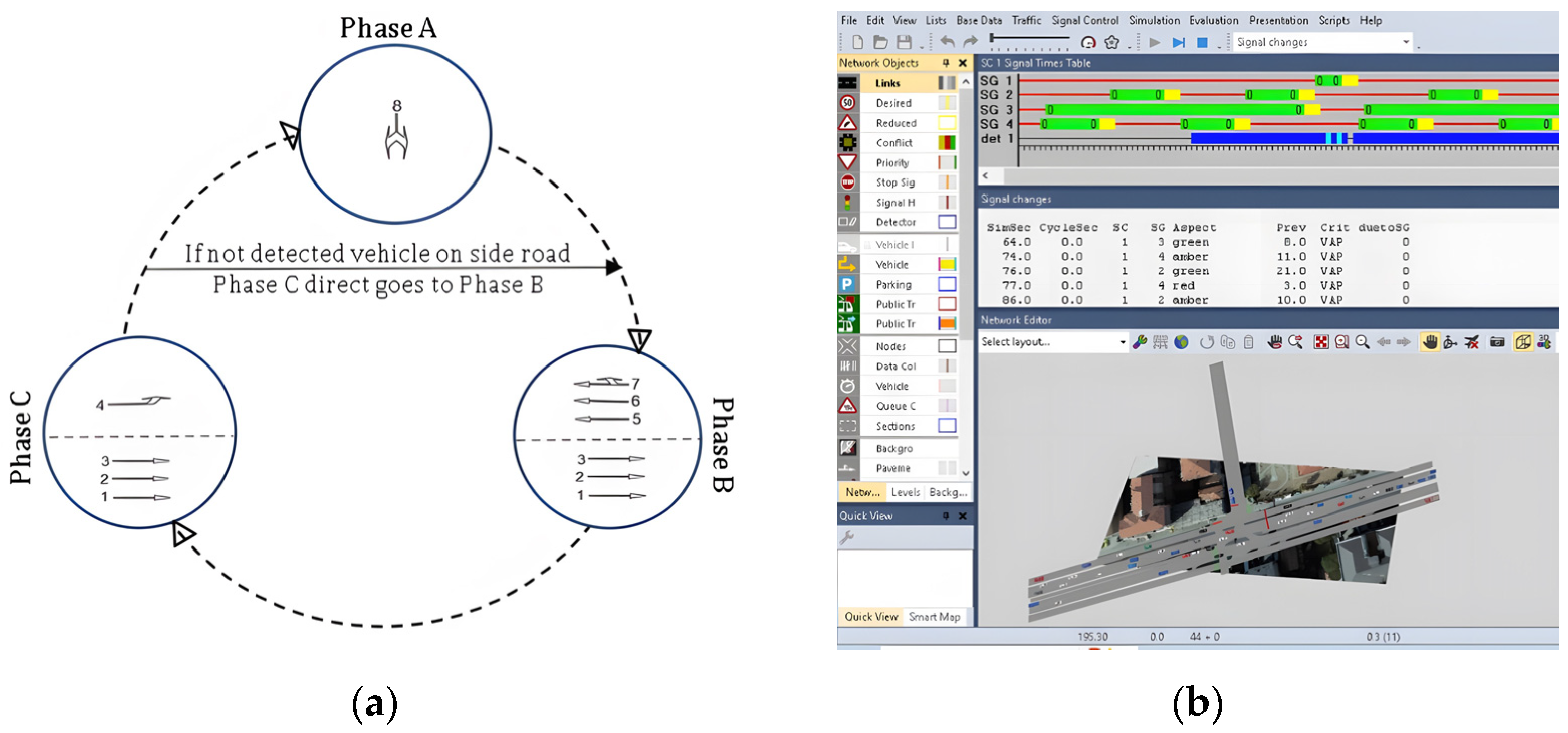
Task: Click Conflict row color swatch
Action: [947, 142]
